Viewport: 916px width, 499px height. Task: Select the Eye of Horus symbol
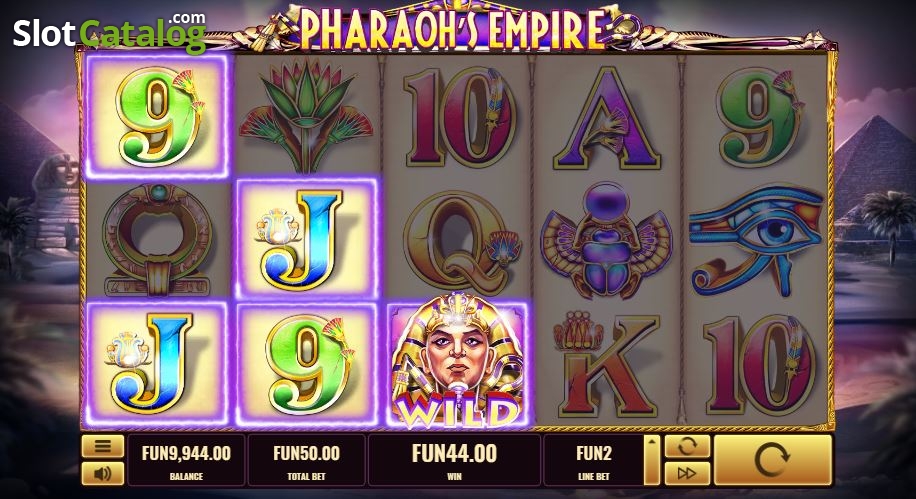tap(756, 240)
